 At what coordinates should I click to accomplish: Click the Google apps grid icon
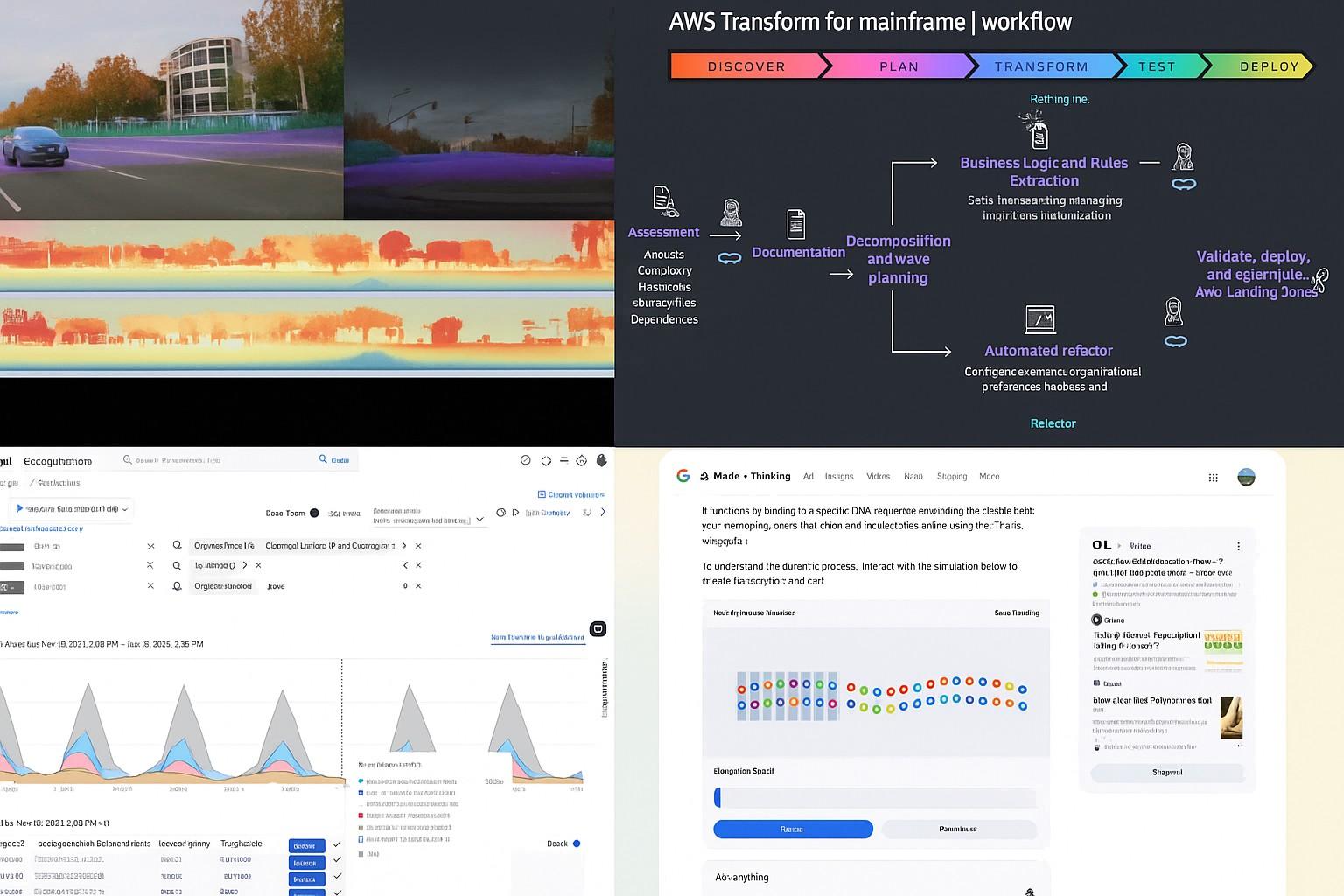[1213, 478]
